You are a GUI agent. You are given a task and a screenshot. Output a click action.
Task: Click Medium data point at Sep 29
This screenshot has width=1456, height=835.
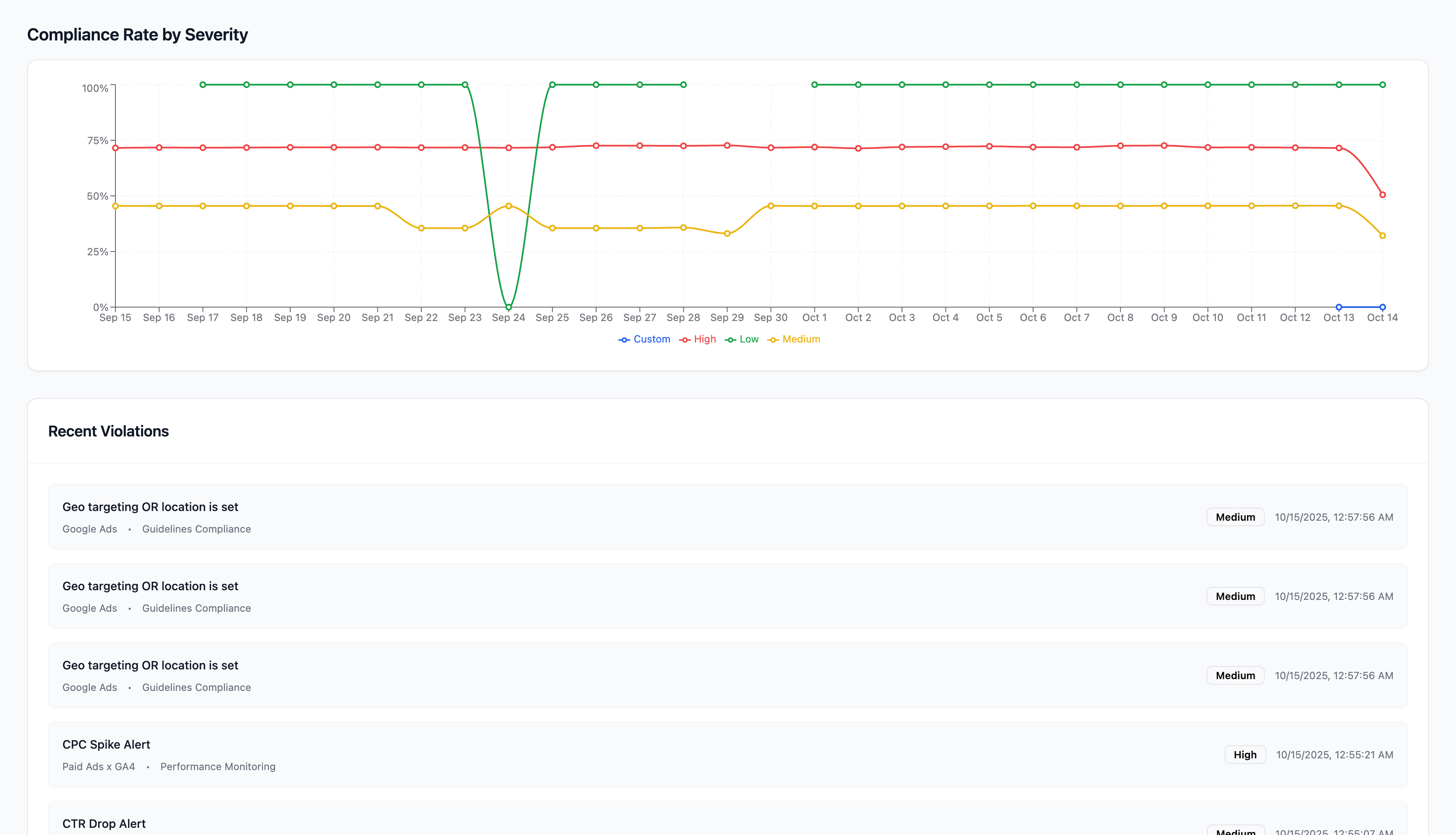727,233
